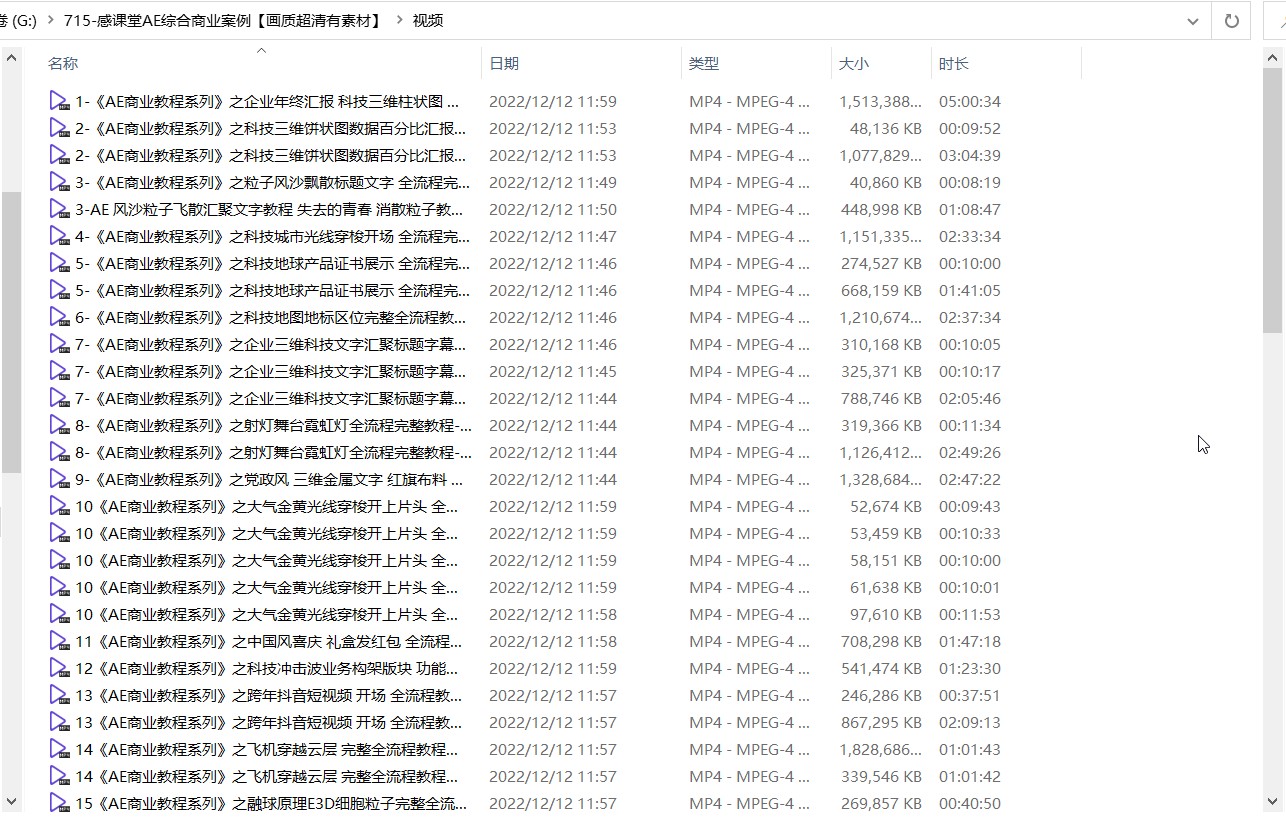Sort files by 日期 column header
Viewport: 1286px width, 827px height.
(504, 63)
